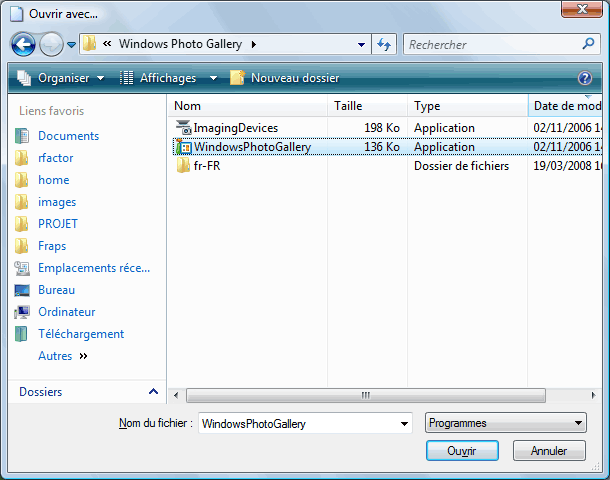Open the Téléchargement favorite link
Screen dimensions: 610x480
click(80, 334)
